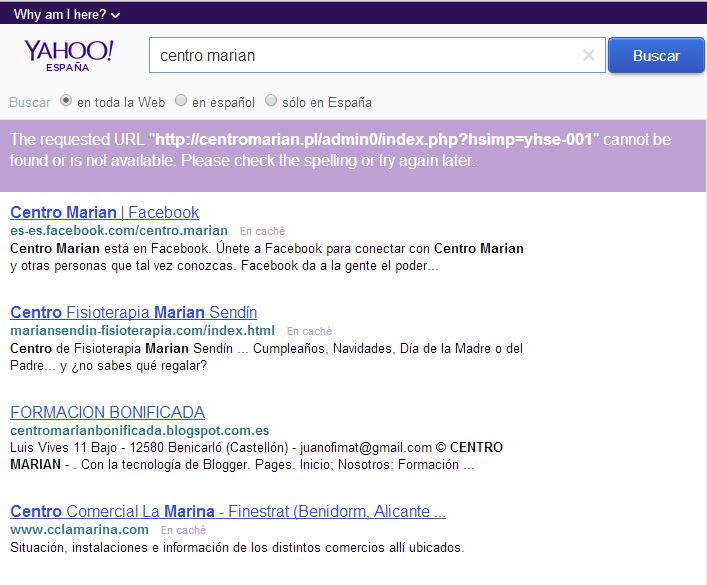
Task: Pick the 'sólo en España' radio option
Action: (x=271, y=100)
